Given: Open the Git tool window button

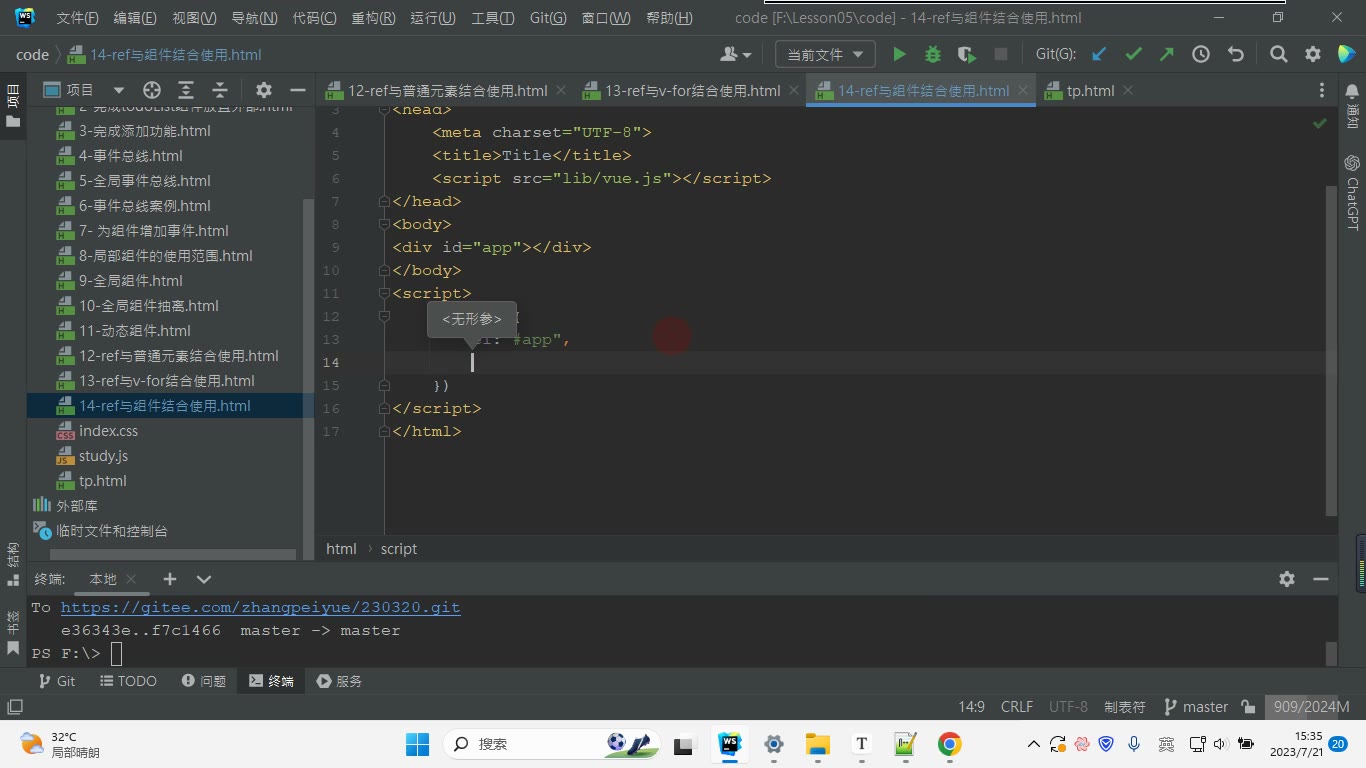Looking at the screenshot, I should [x=56, y=681].
